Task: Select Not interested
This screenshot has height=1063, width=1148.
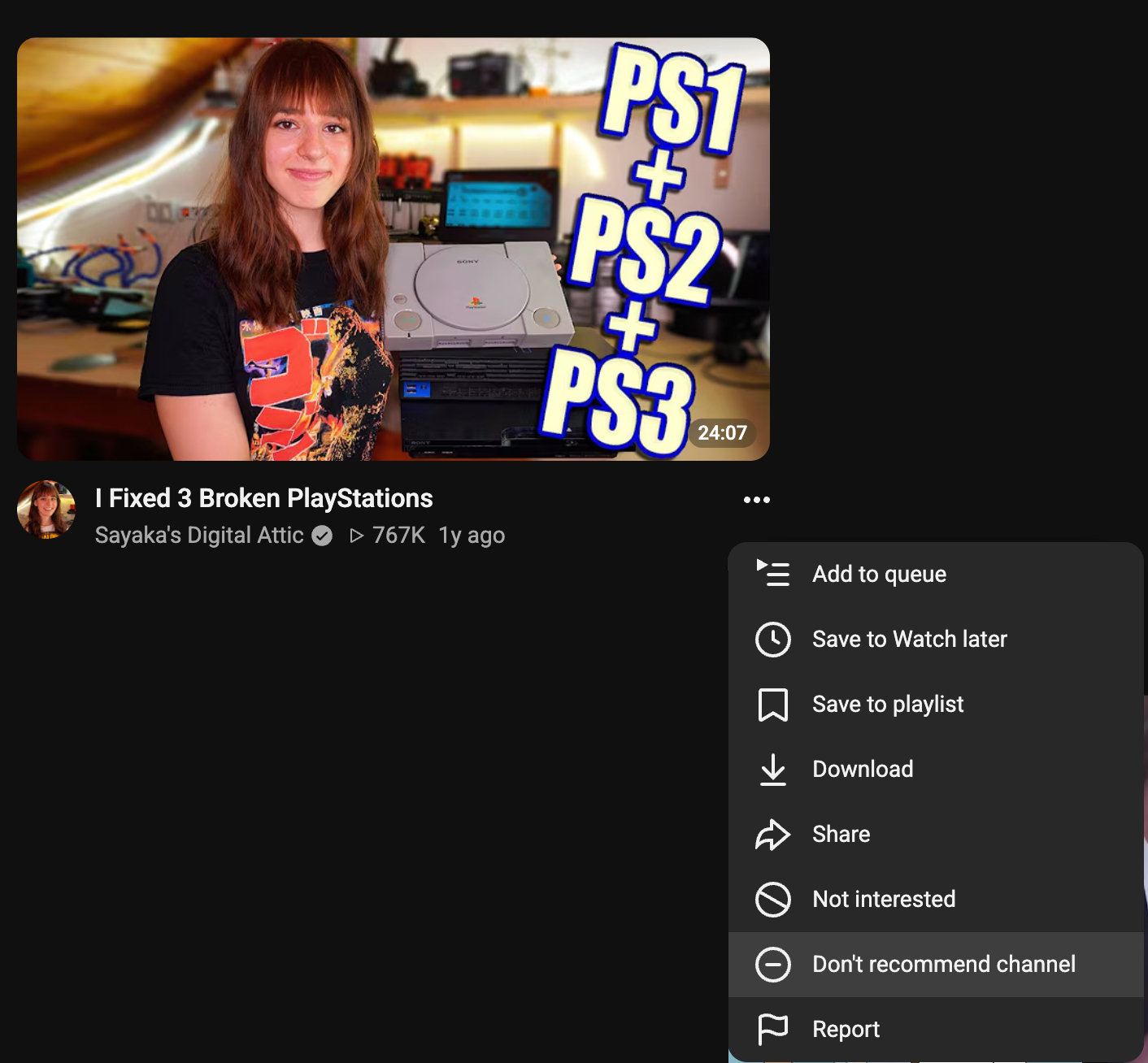Action: pos(936,900)
